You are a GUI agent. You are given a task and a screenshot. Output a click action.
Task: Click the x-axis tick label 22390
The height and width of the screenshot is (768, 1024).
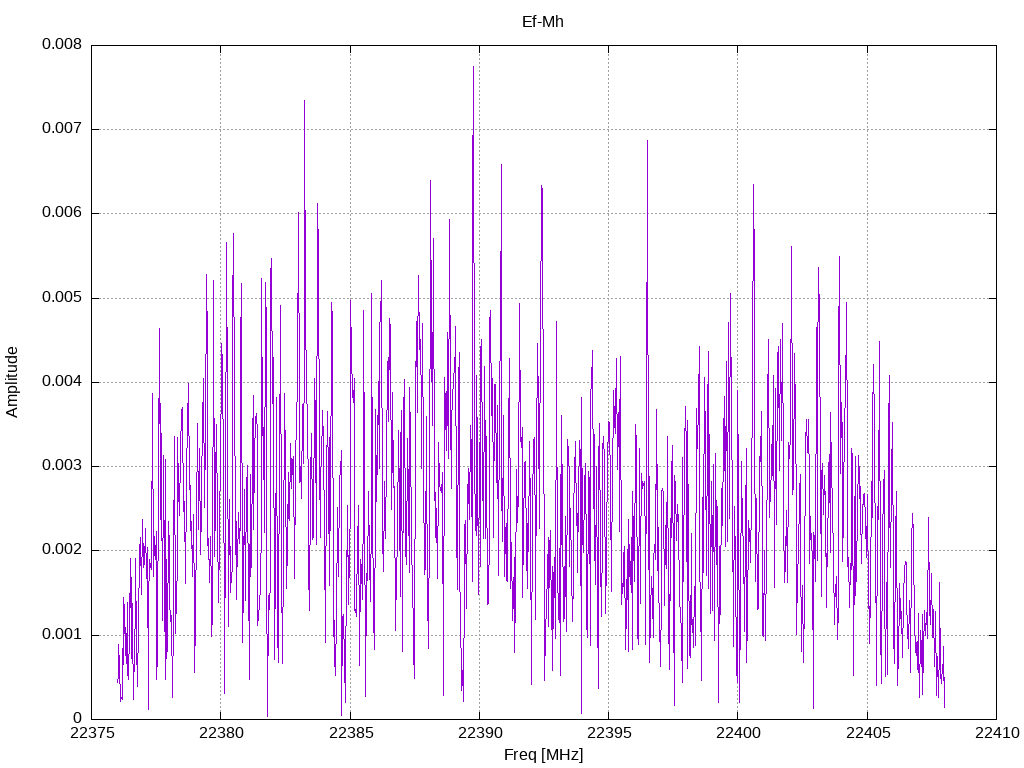click(x=479, y=733)
